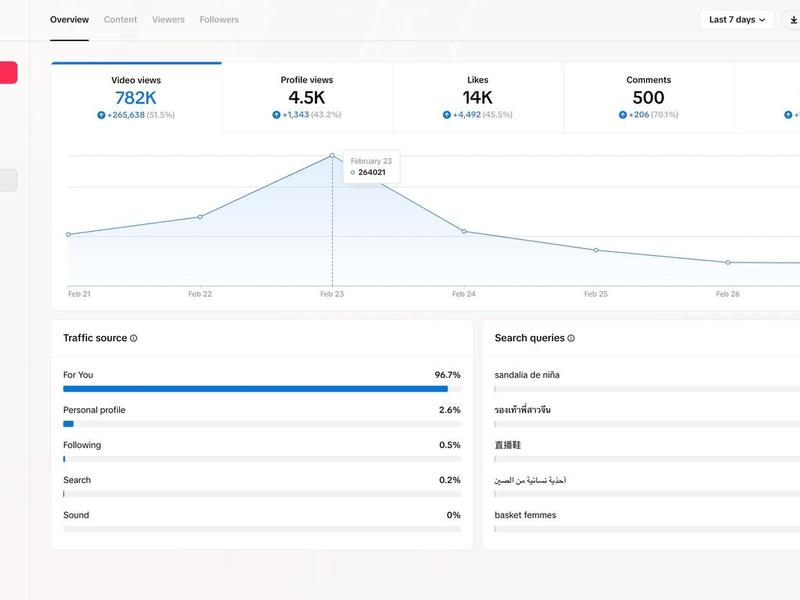Select the Video views metric card

point(136,98)
